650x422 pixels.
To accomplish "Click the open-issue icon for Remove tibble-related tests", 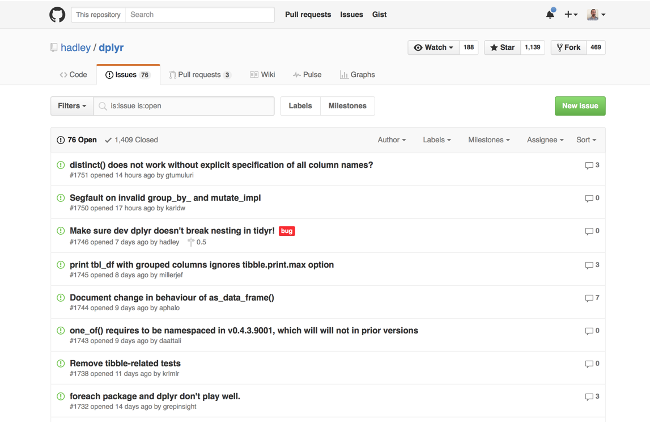I will pyautogui.click(x=61, y=363).
